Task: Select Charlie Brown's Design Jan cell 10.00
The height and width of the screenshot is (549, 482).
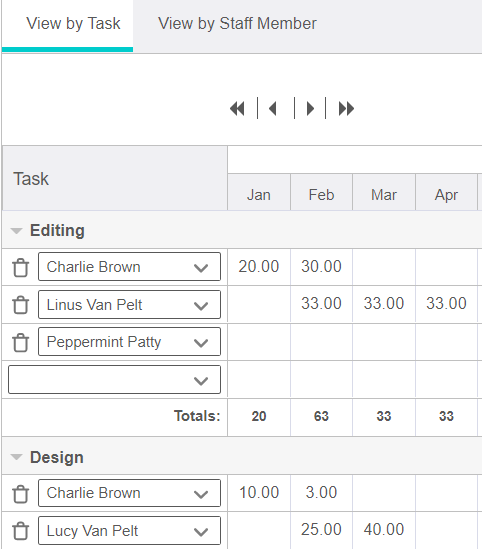Action: tap(259, 493)
